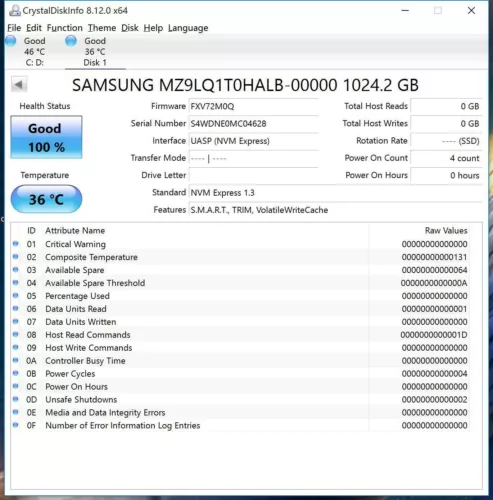Image resolution: width=493 pixels, height=500 pixels.
Task: Click the status dot for Percentage Used
Action: 15,295
